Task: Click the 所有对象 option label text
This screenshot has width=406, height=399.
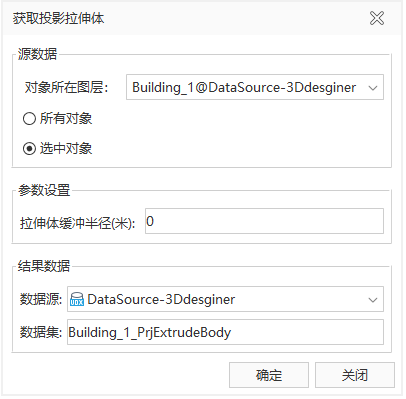Action: pos(66,118)
